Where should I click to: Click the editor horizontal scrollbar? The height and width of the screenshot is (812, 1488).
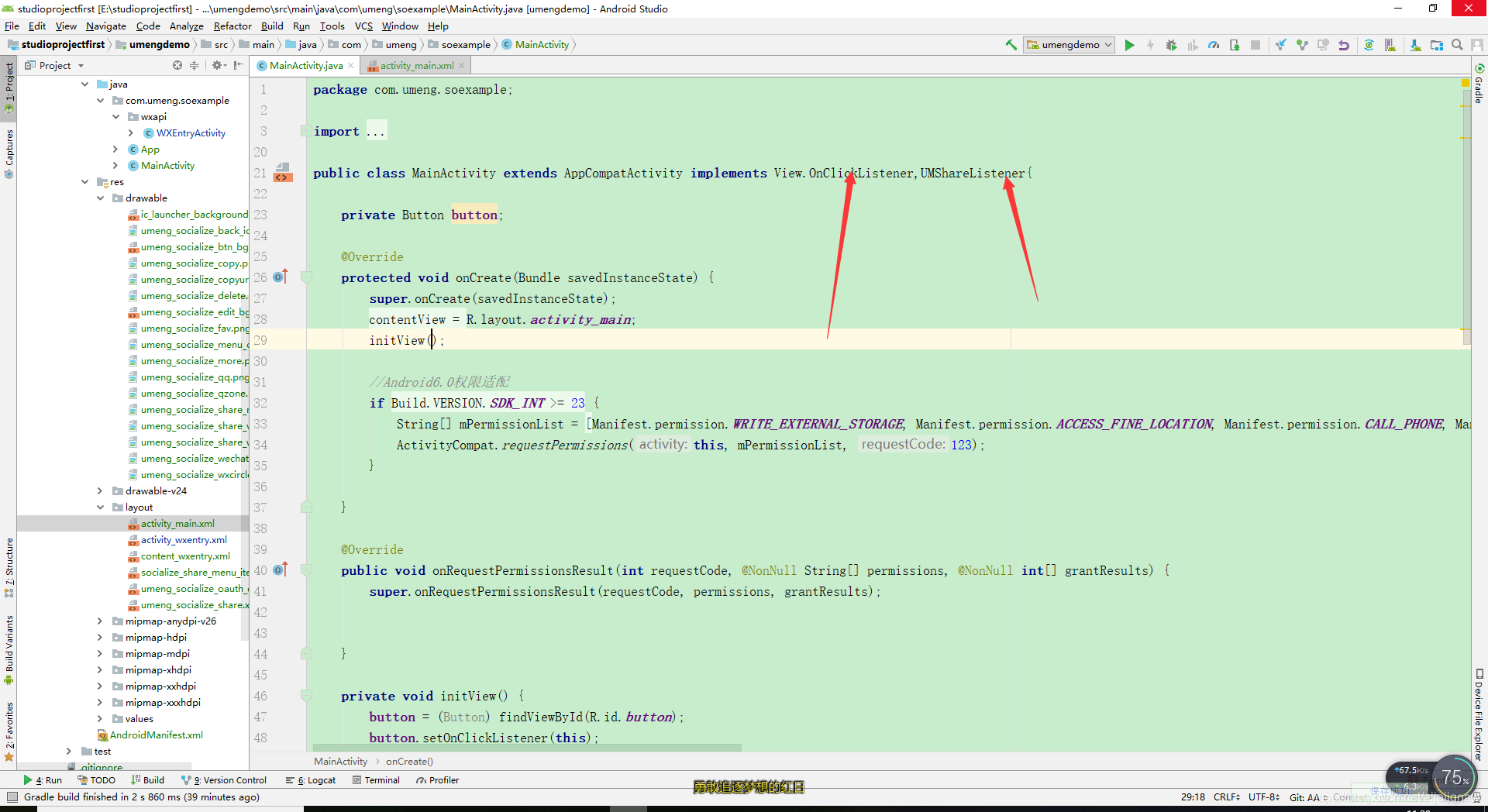[527, 748]
